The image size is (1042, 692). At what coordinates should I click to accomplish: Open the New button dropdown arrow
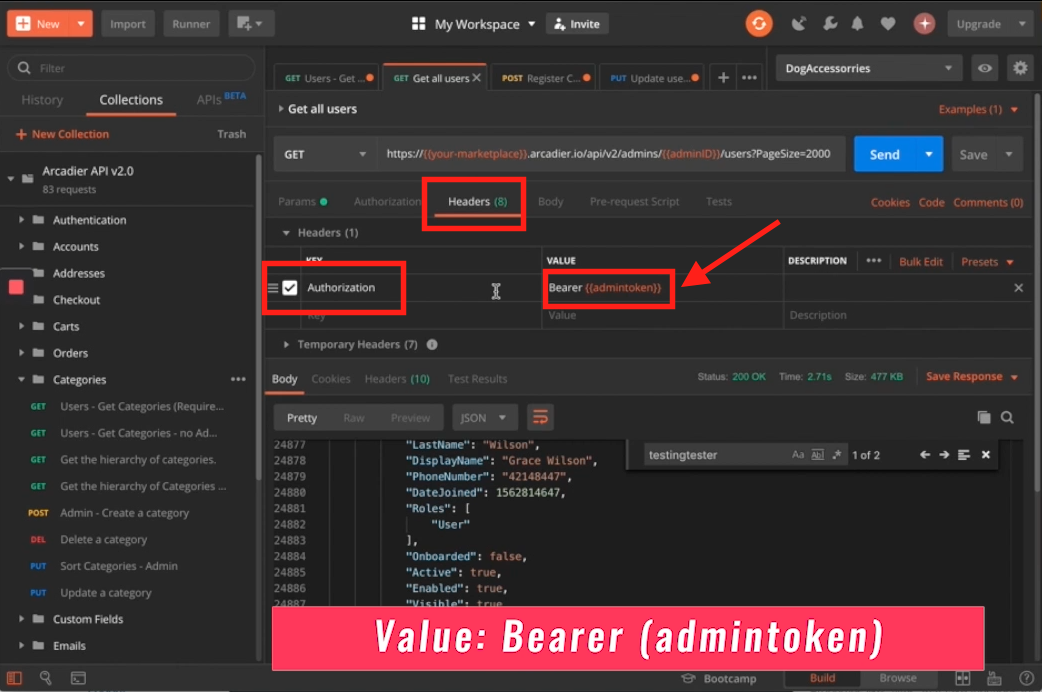pyautogui.click(x=80, y=24)
